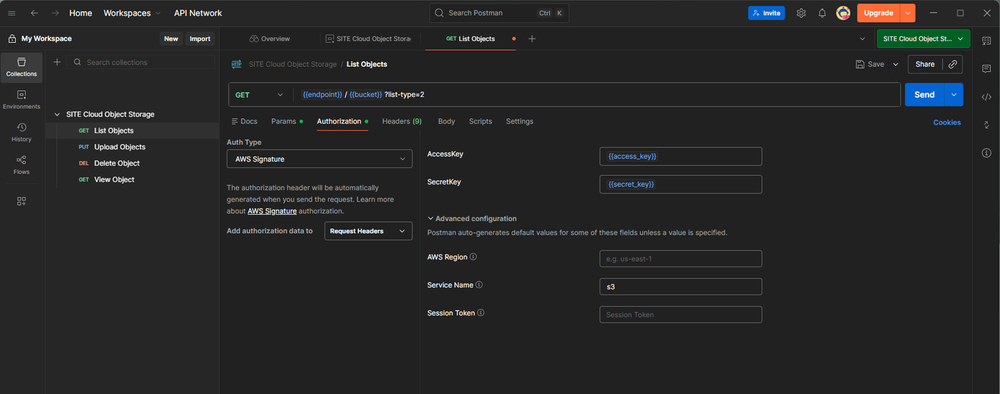Open the hamburger menu icon

(x=11, y=13)
